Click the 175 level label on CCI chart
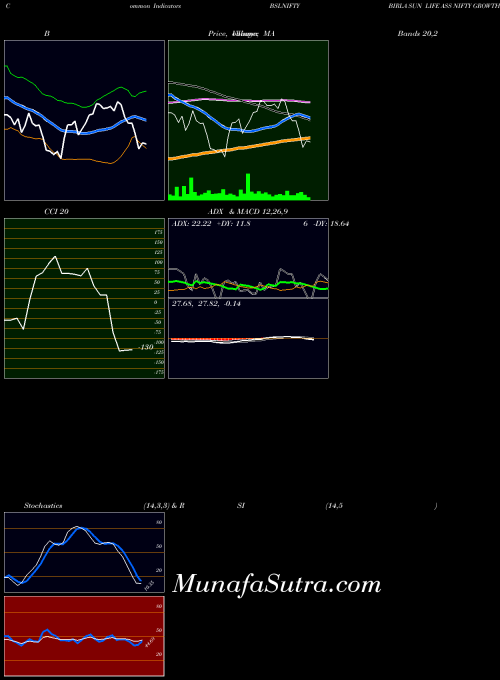The height and width of the screenshot is (680, 500). pos(158,232)
